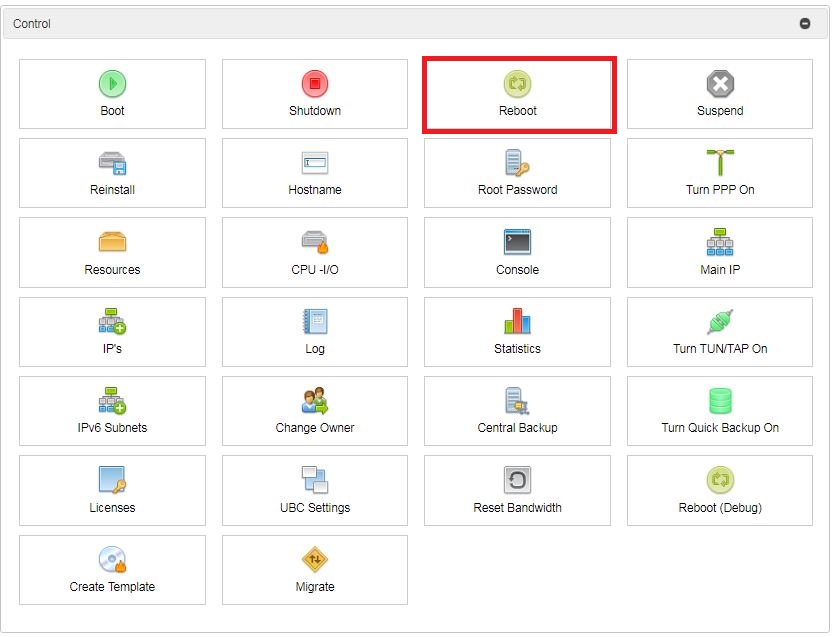Click the Create Template label
834x637 pixels.
pyautogui.click(x=112, y=586)
